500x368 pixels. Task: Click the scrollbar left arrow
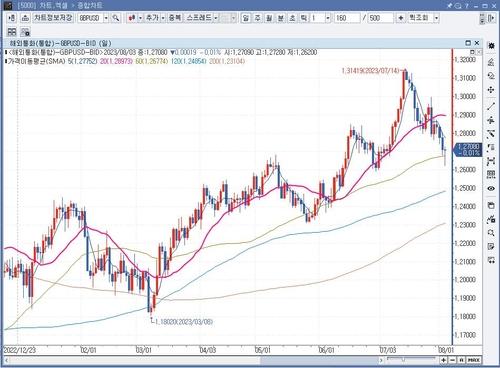tap(6, 360)
